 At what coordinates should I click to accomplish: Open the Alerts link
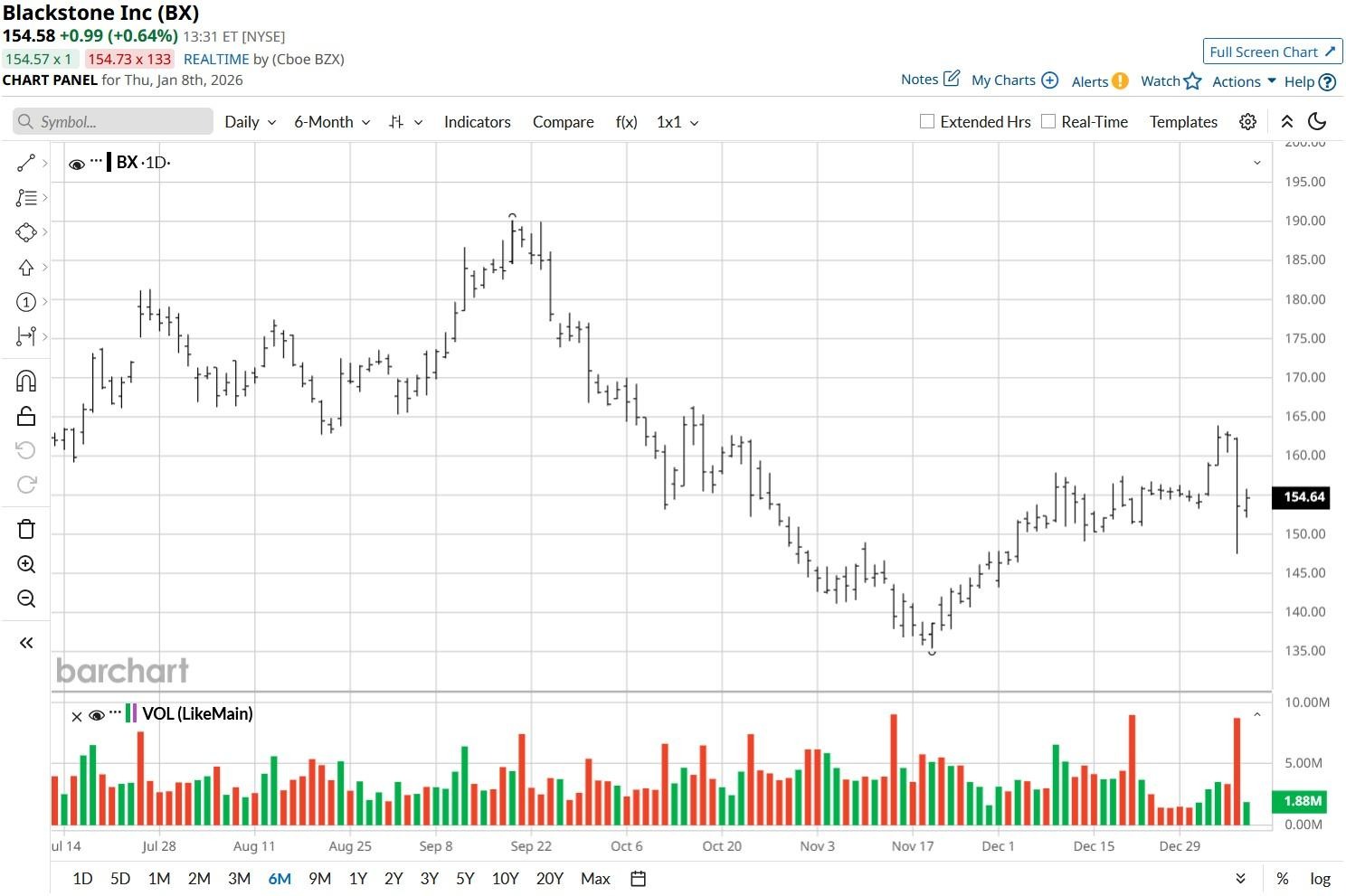point(1090,81)
